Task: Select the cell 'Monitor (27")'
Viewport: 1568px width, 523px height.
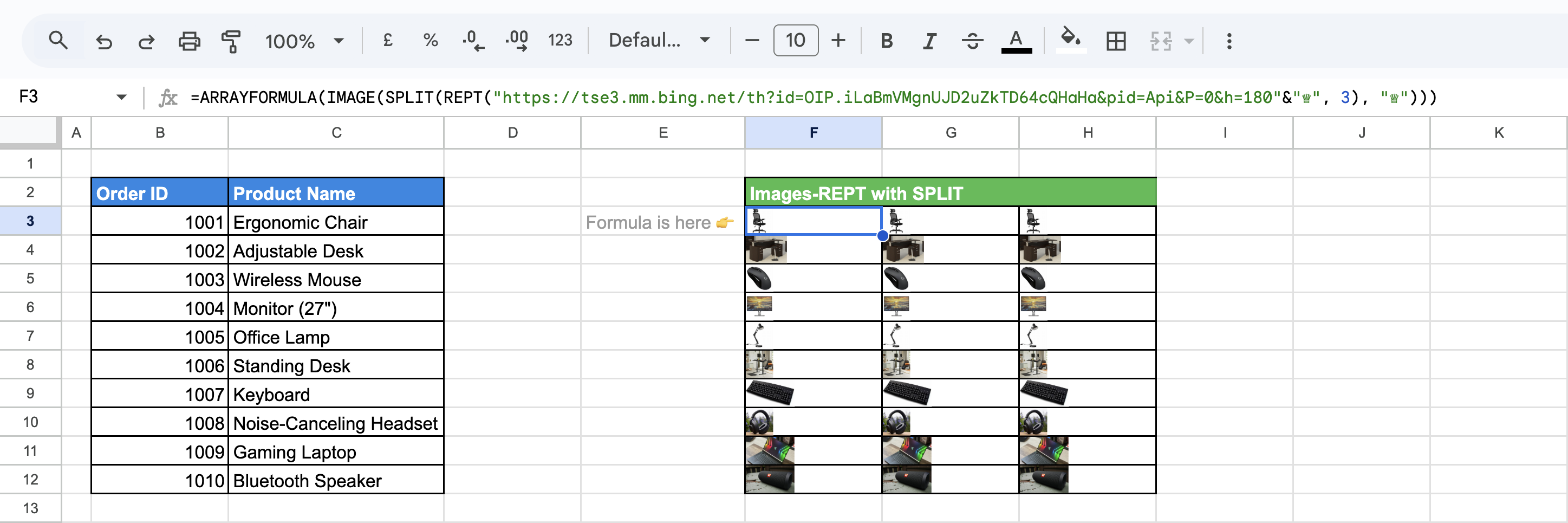Action: click(x=336, y=308)
